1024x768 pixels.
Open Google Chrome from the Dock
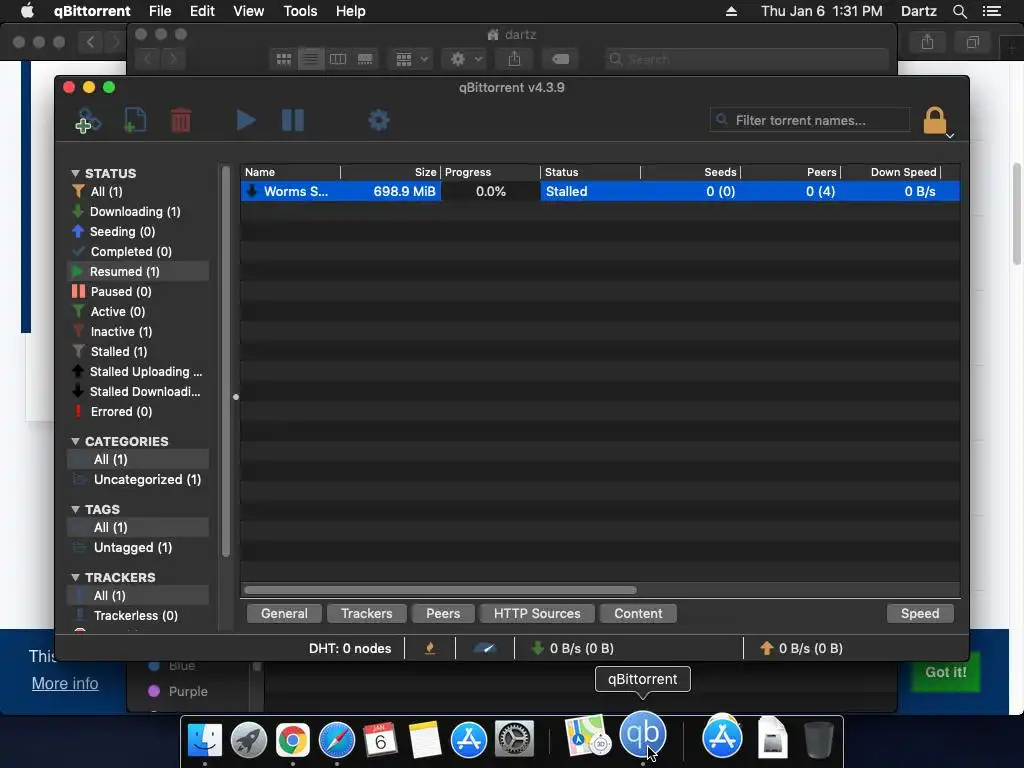pyautogui.click(x=293, y=740)
